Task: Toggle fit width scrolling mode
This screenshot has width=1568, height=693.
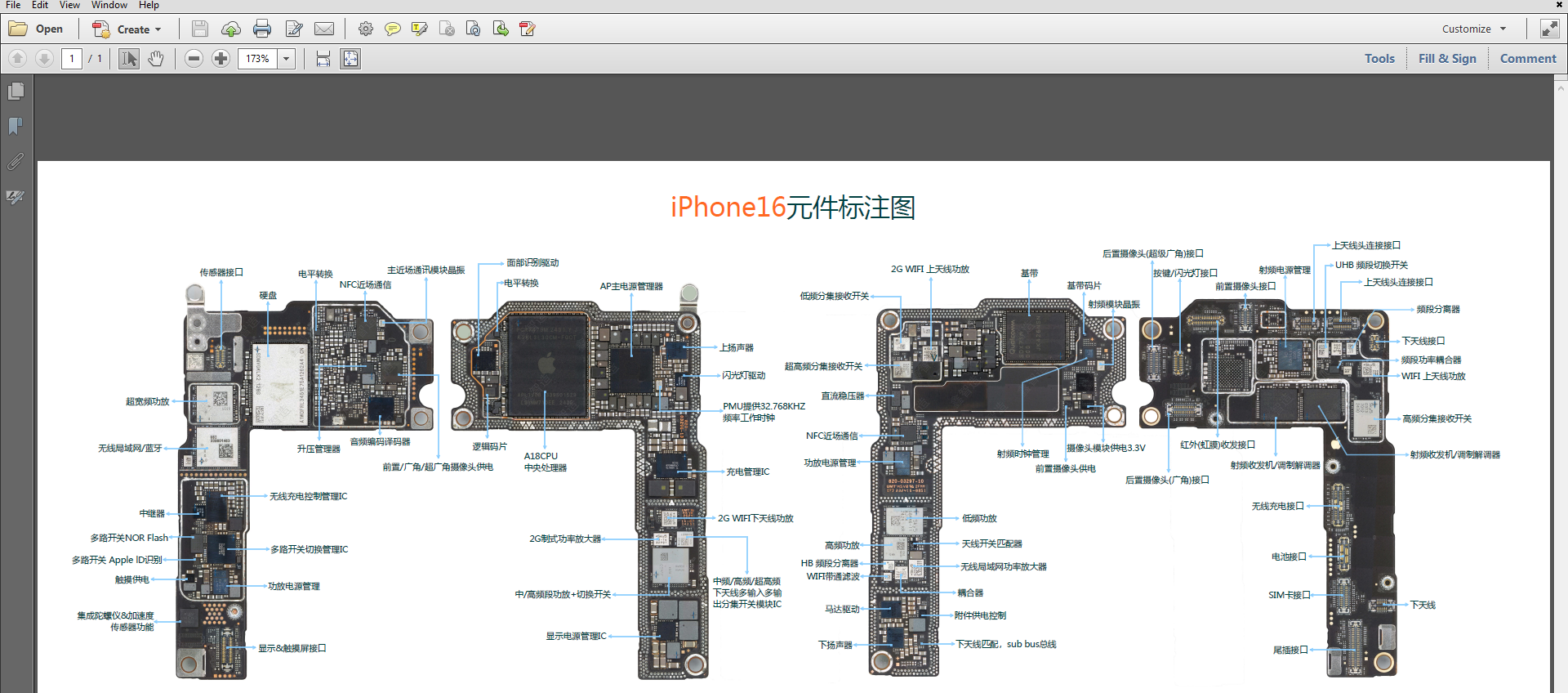Action: click(323, 59)
